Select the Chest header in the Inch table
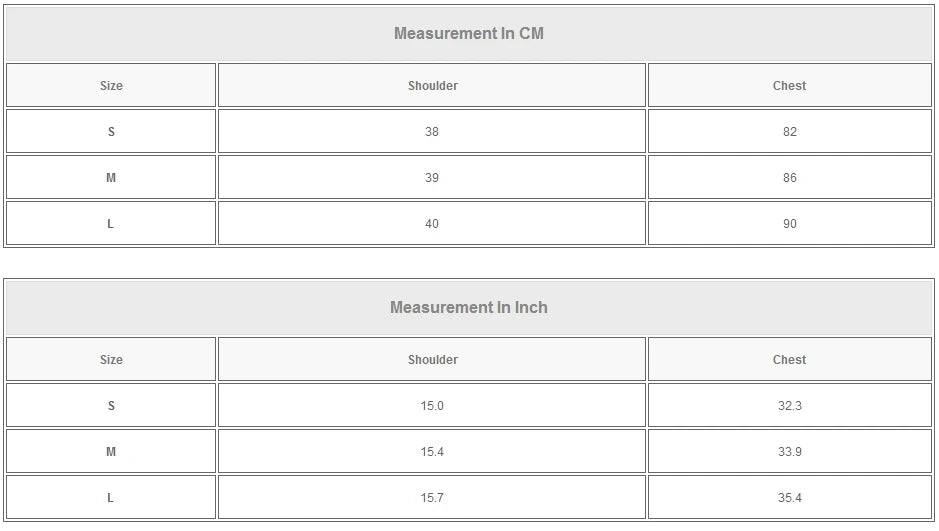939x531 pixels. coord(789,360)
